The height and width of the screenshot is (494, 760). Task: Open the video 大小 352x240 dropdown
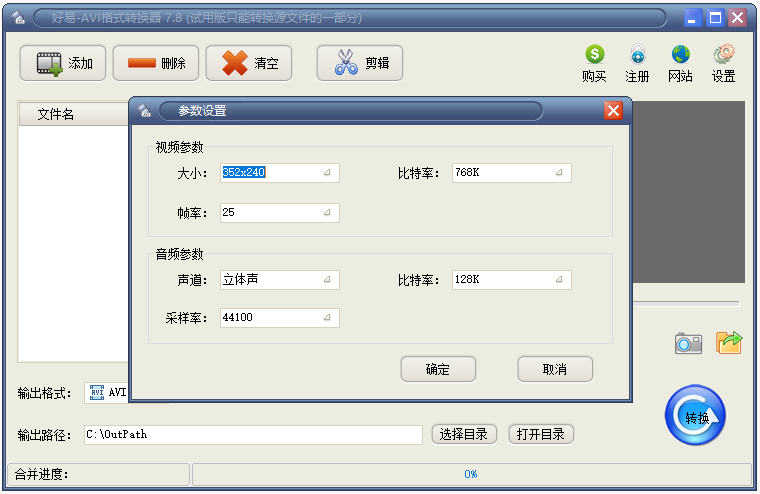[280, 173]
